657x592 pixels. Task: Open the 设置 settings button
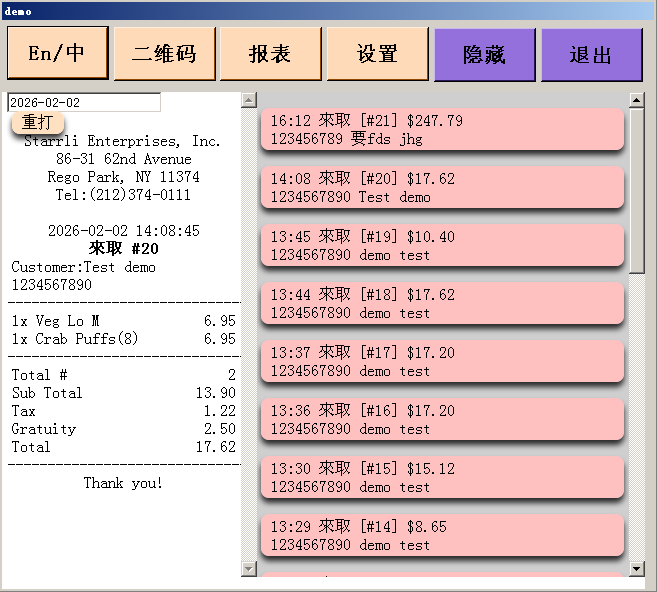(377, 54)
